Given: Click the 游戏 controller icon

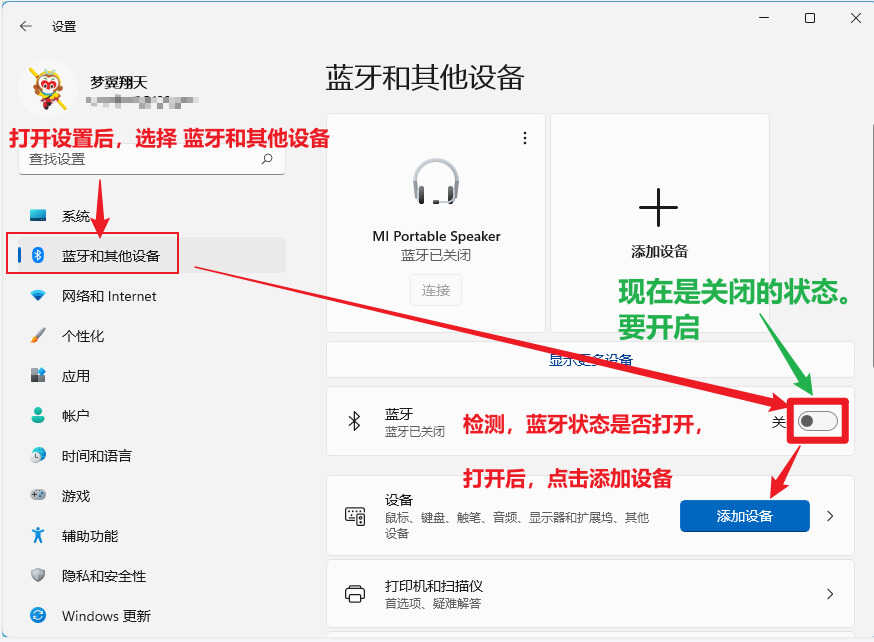Looking at the screenshot, I should click(38, 495).
